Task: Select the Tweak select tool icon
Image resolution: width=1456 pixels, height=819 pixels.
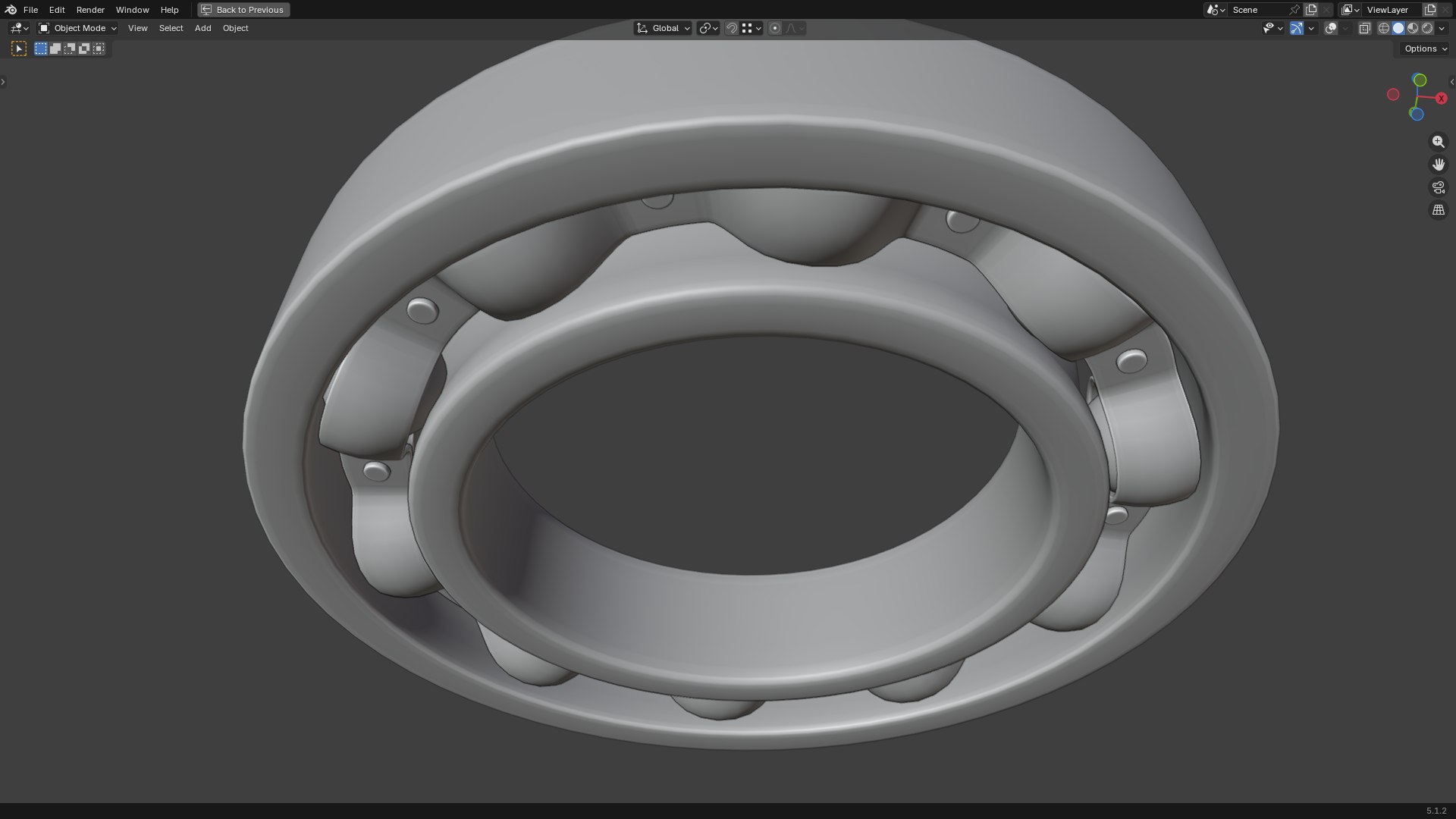Action: [19, 49]
